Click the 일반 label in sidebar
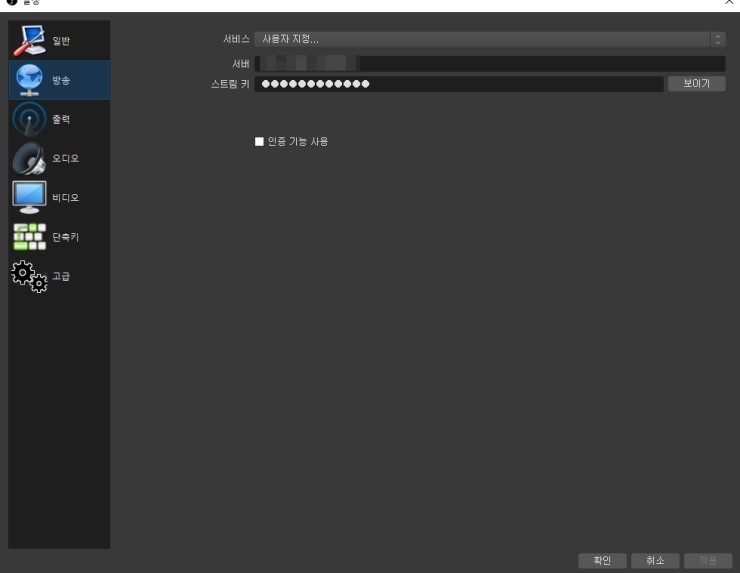The image size is (740, 573). [x=61, y=41]
